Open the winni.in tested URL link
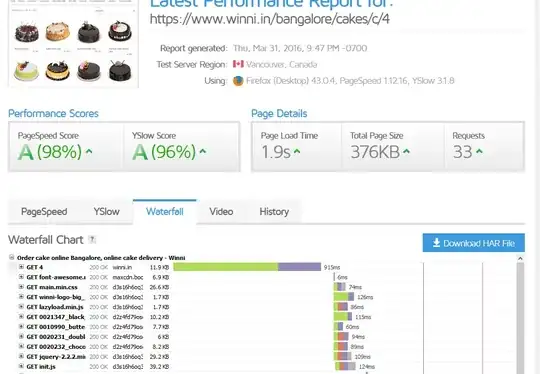The height and width of the screenshot is (374, 540). coord(270,19)
